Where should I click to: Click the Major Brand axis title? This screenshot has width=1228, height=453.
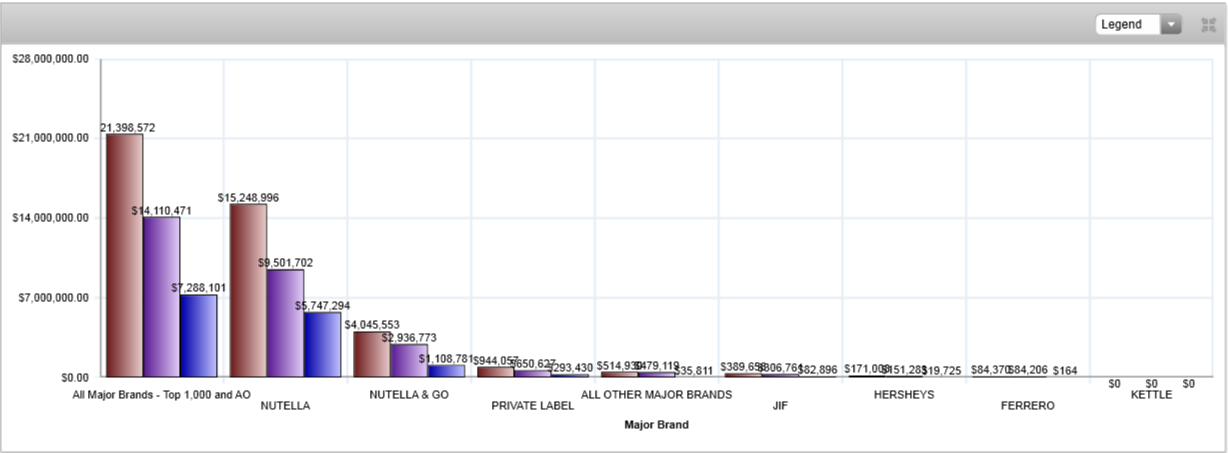[656, 425]
